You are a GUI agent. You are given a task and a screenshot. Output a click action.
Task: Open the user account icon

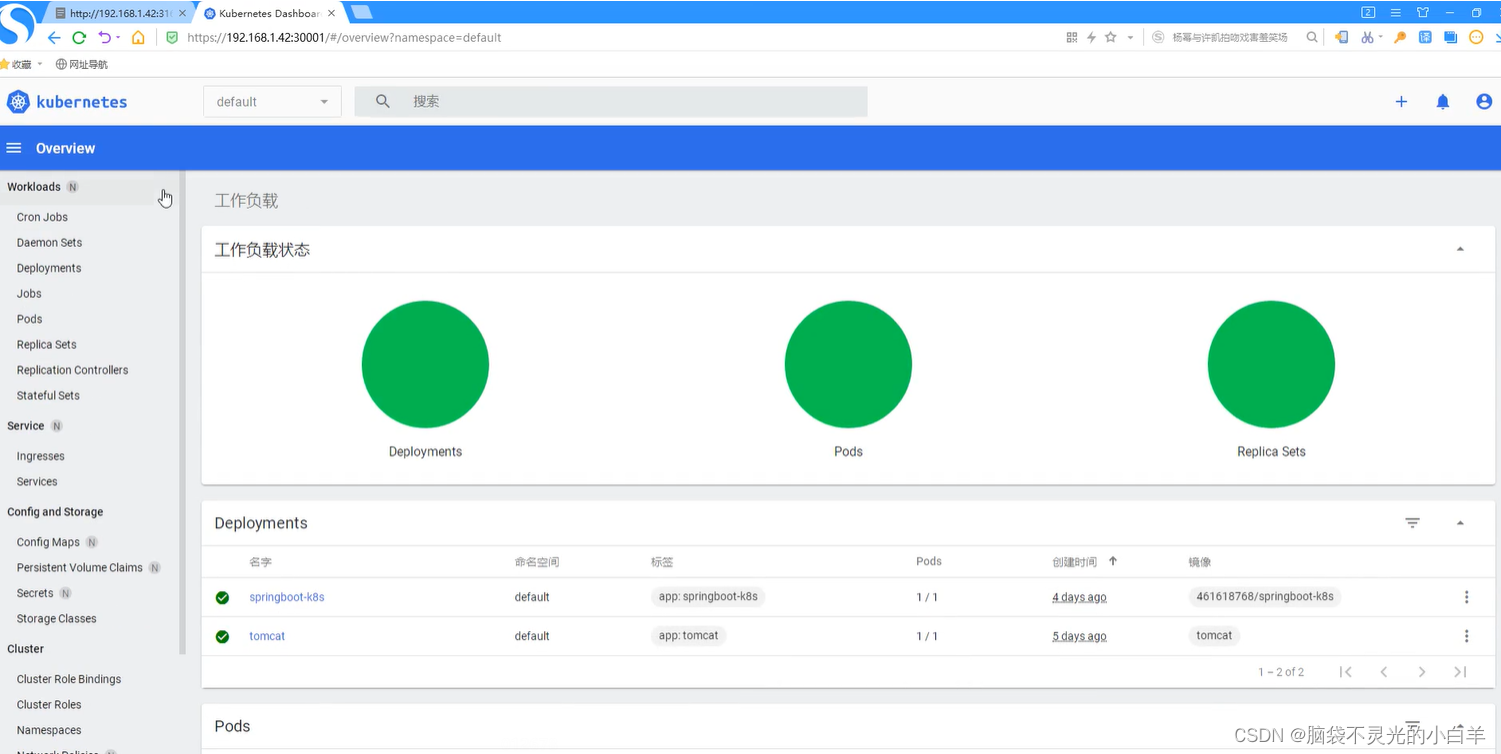[1484, 101]
